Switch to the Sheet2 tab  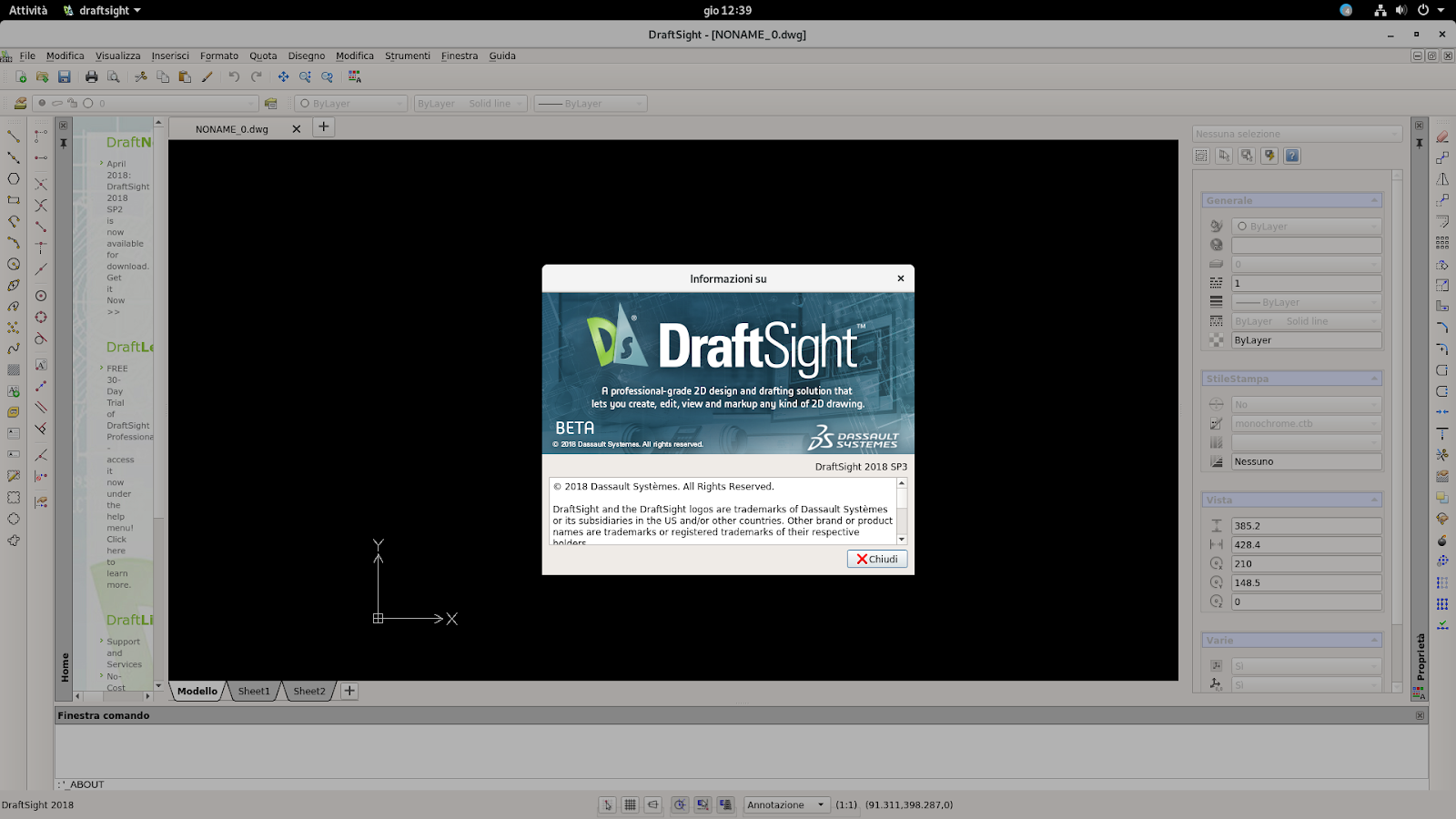click(309, 692)
